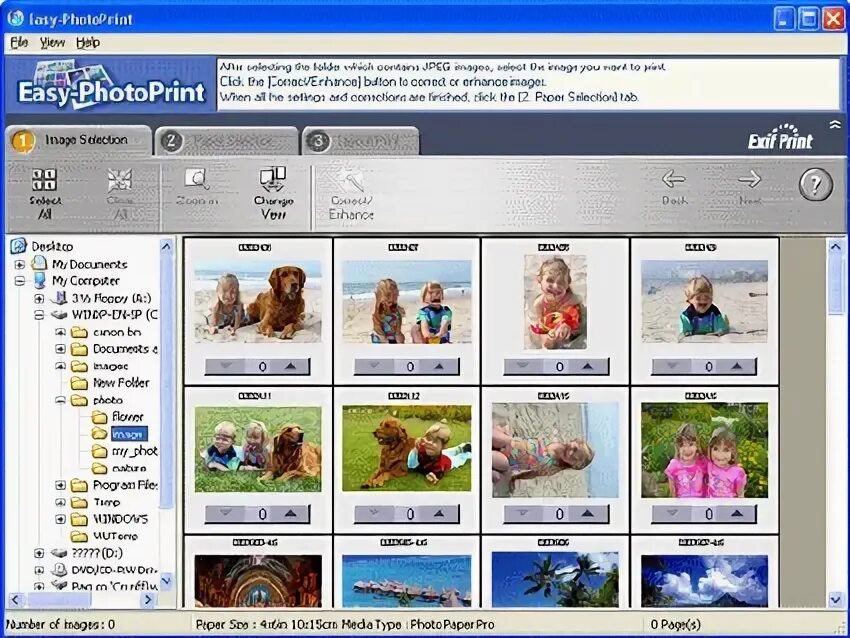Screen dimensions: 850x638
Task: Select the blue sky clouds thumbnail
Action: pos(704,580)
